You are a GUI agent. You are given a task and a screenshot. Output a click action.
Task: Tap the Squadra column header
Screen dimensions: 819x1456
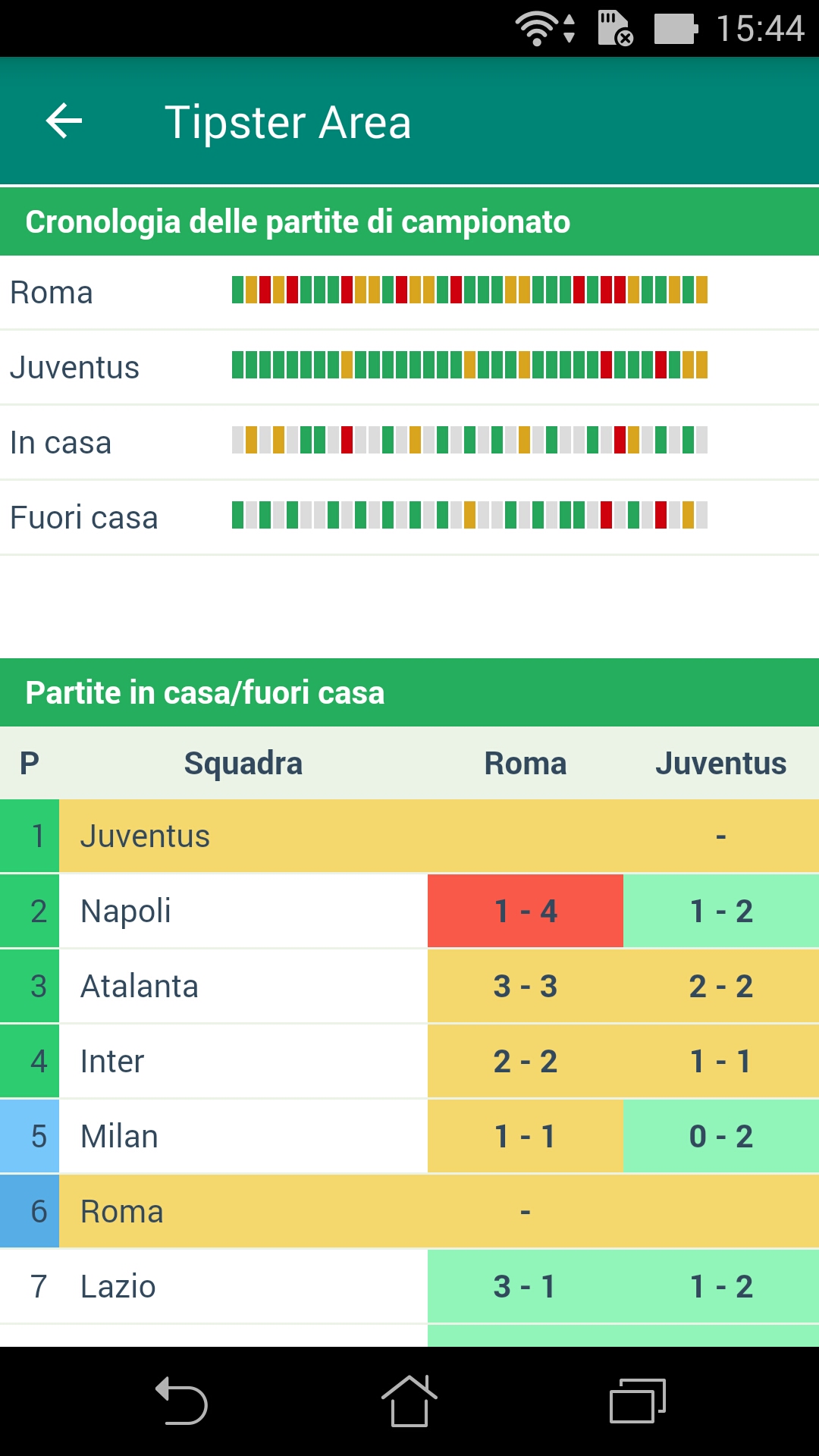pyautogui.click(x=243, y=763)
